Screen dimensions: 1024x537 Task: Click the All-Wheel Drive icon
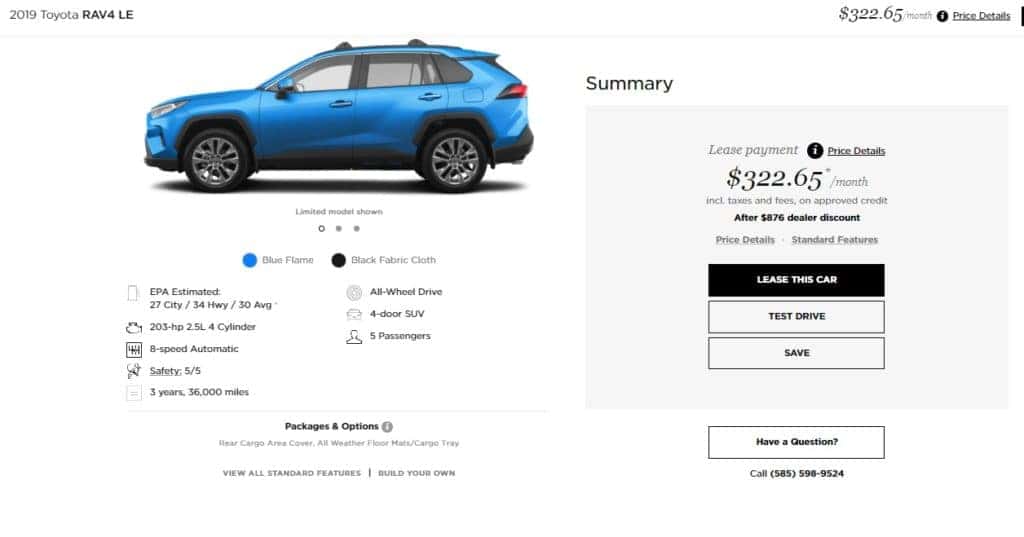(x=354, y=293)
